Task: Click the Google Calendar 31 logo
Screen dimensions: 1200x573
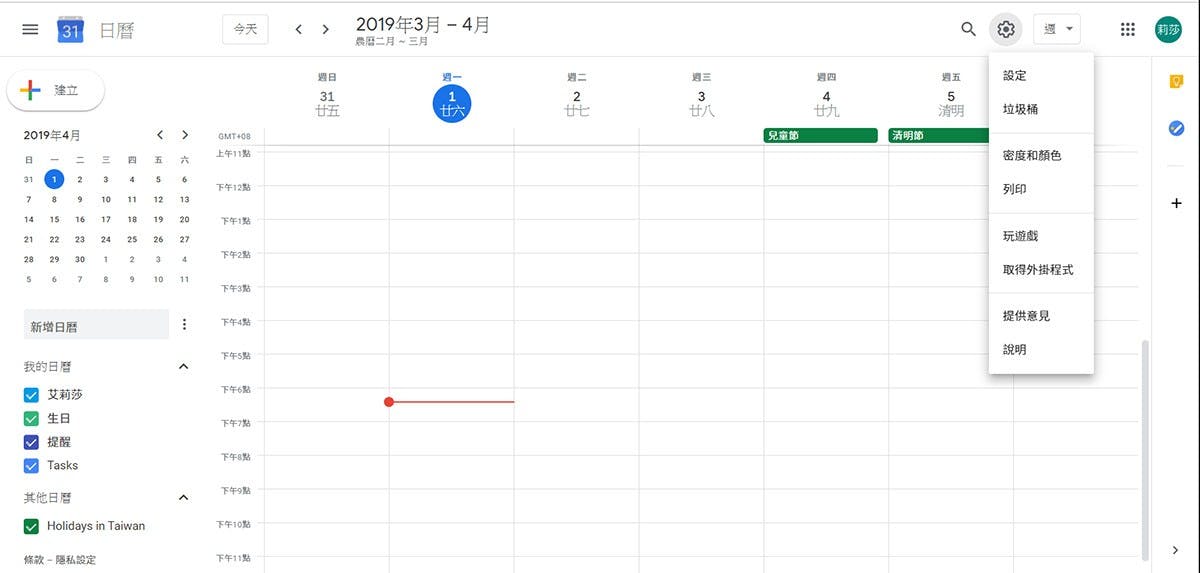Action: (70, 30)
